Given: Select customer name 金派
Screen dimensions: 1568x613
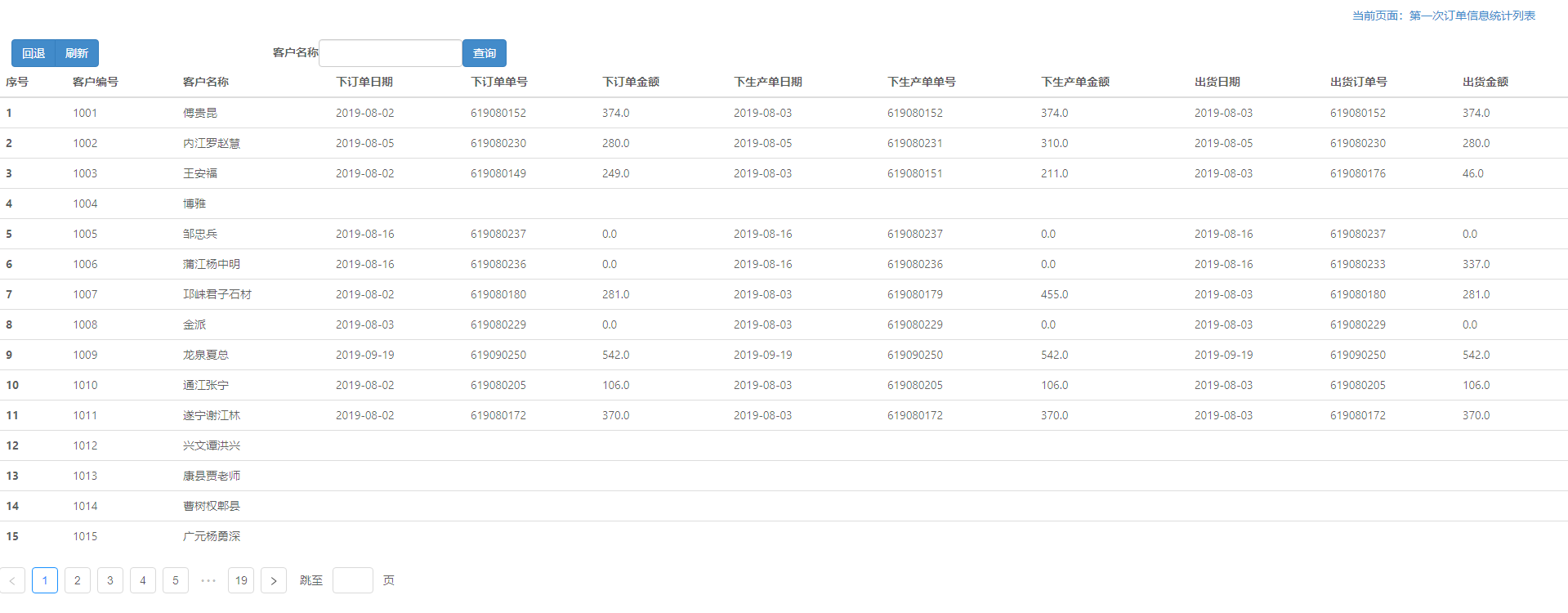Looking at the screenshot, I should [194, 324].
